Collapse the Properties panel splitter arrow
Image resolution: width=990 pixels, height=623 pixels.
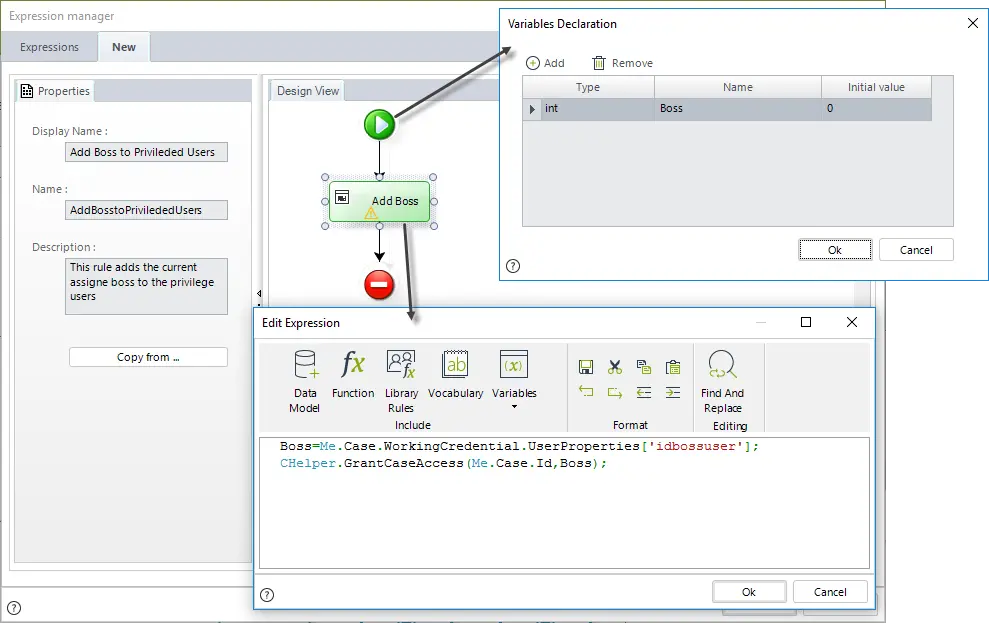tap(259, 294)
